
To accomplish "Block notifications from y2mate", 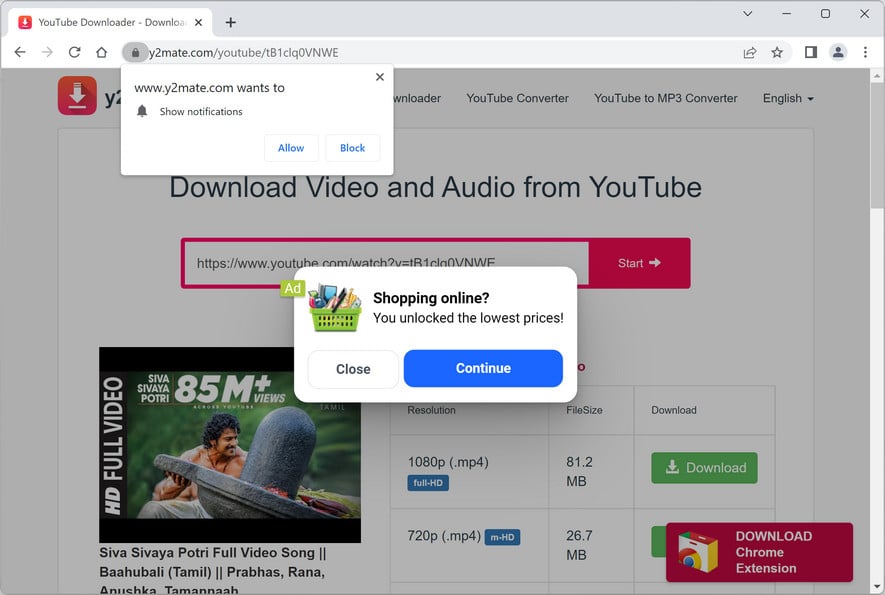I will pos(352,148).
